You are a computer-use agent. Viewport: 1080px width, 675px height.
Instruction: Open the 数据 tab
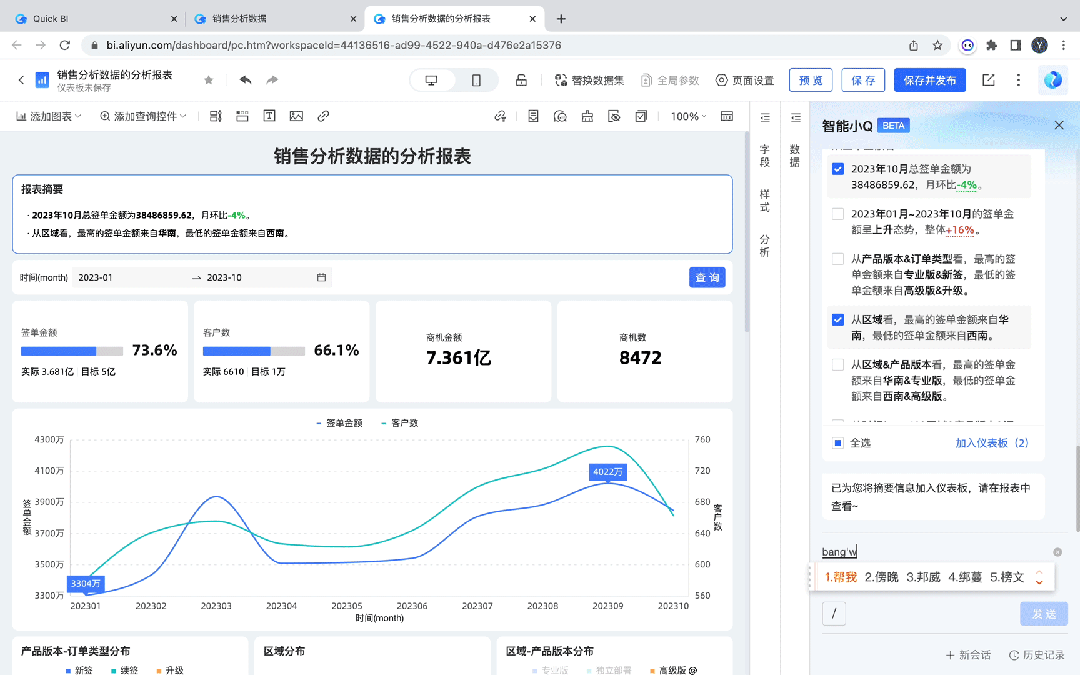click(x=795, y=156)
